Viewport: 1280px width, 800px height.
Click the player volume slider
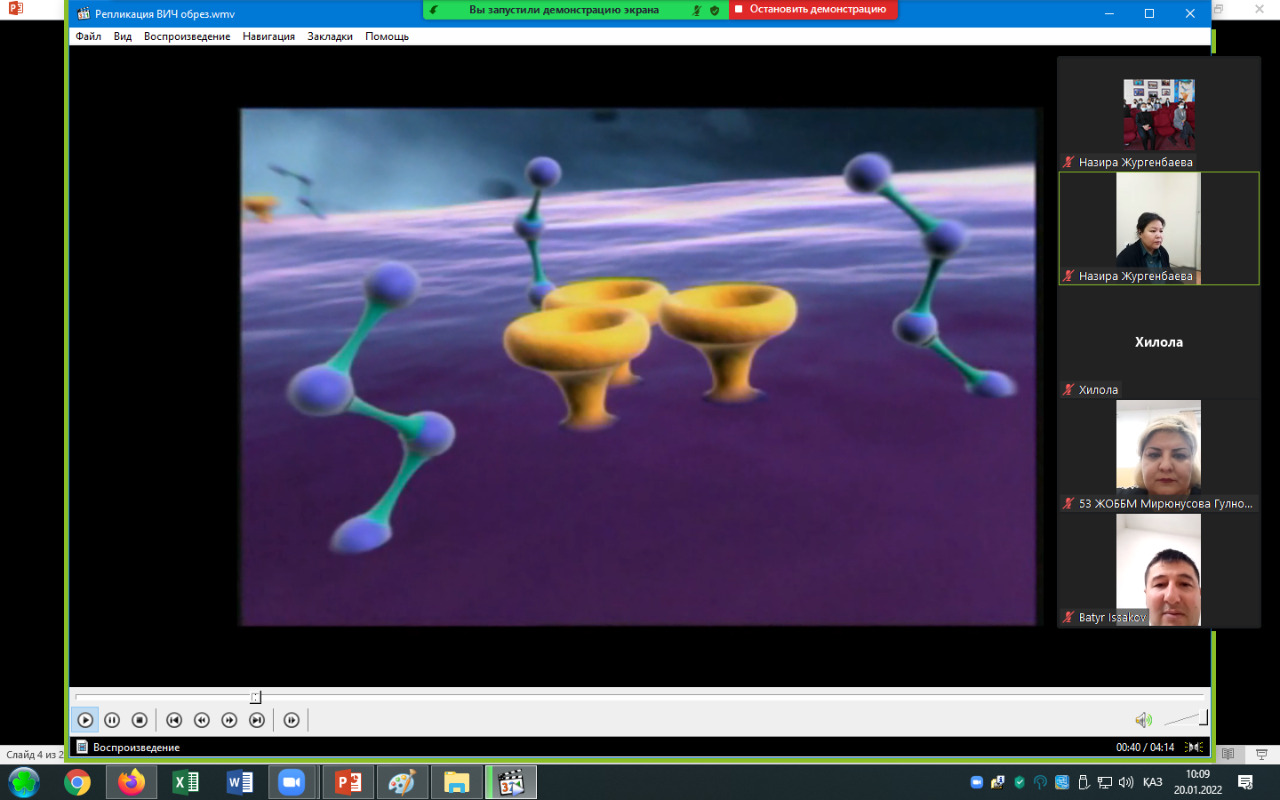coord(1186,718)
